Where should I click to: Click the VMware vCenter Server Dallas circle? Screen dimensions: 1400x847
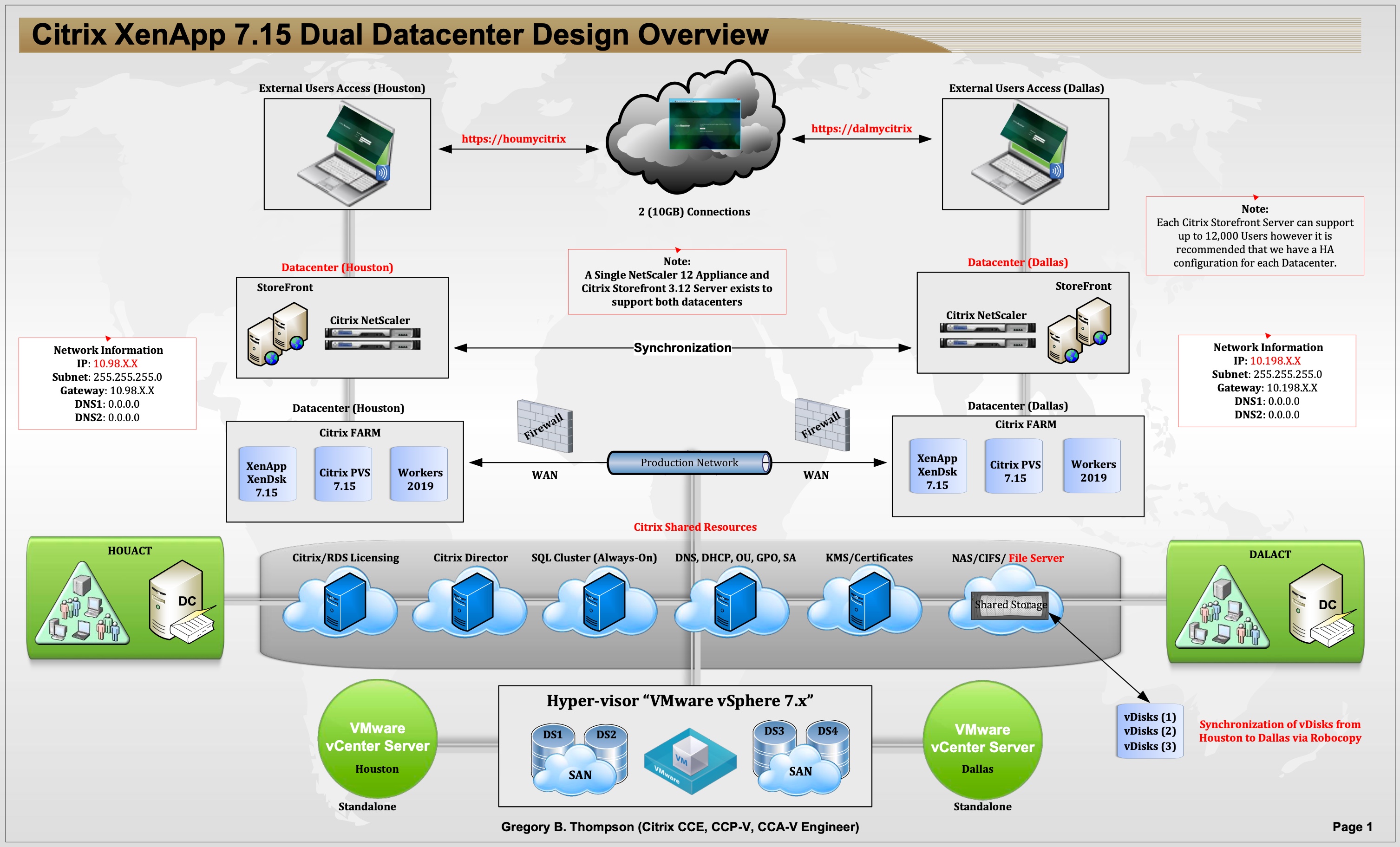pyautogui.click(x=982, y=740)
